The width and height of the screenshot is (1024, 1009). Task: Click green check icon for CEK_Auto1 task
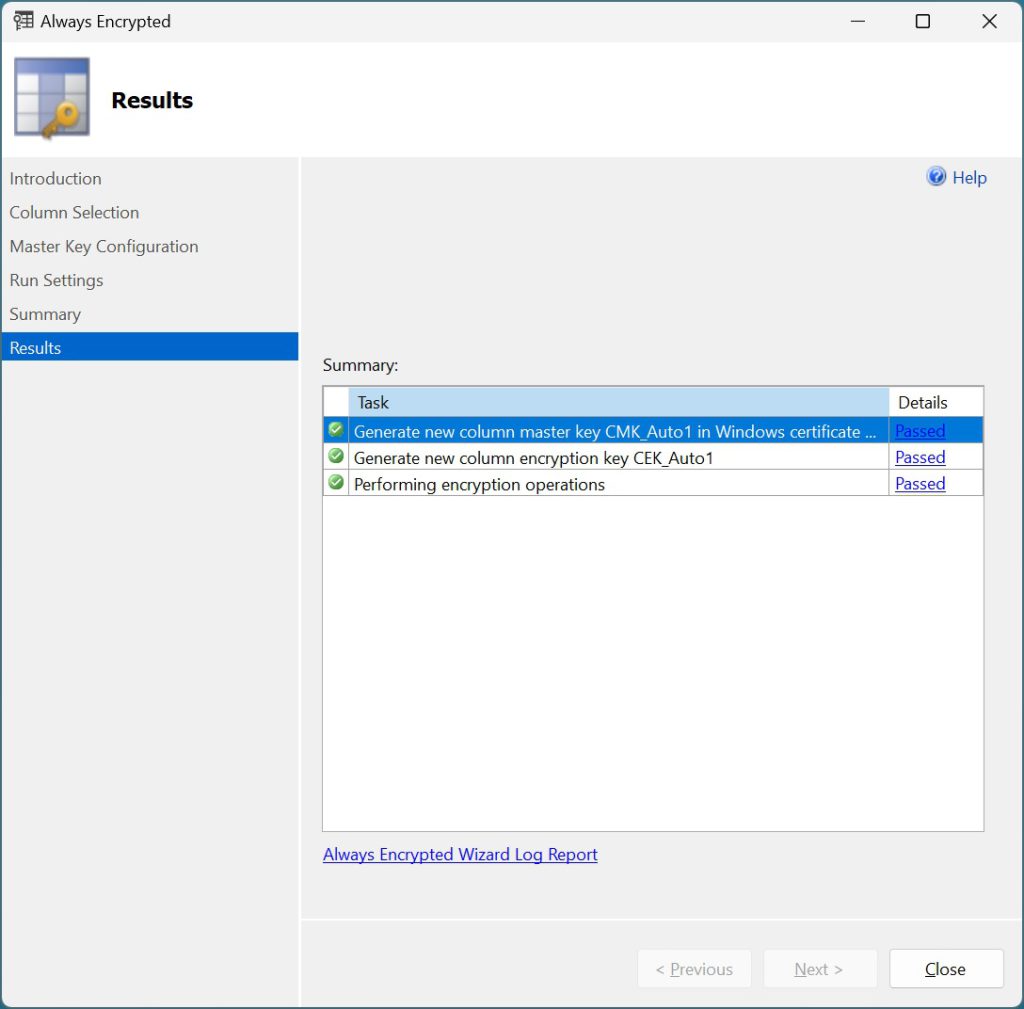pos(336,456)
